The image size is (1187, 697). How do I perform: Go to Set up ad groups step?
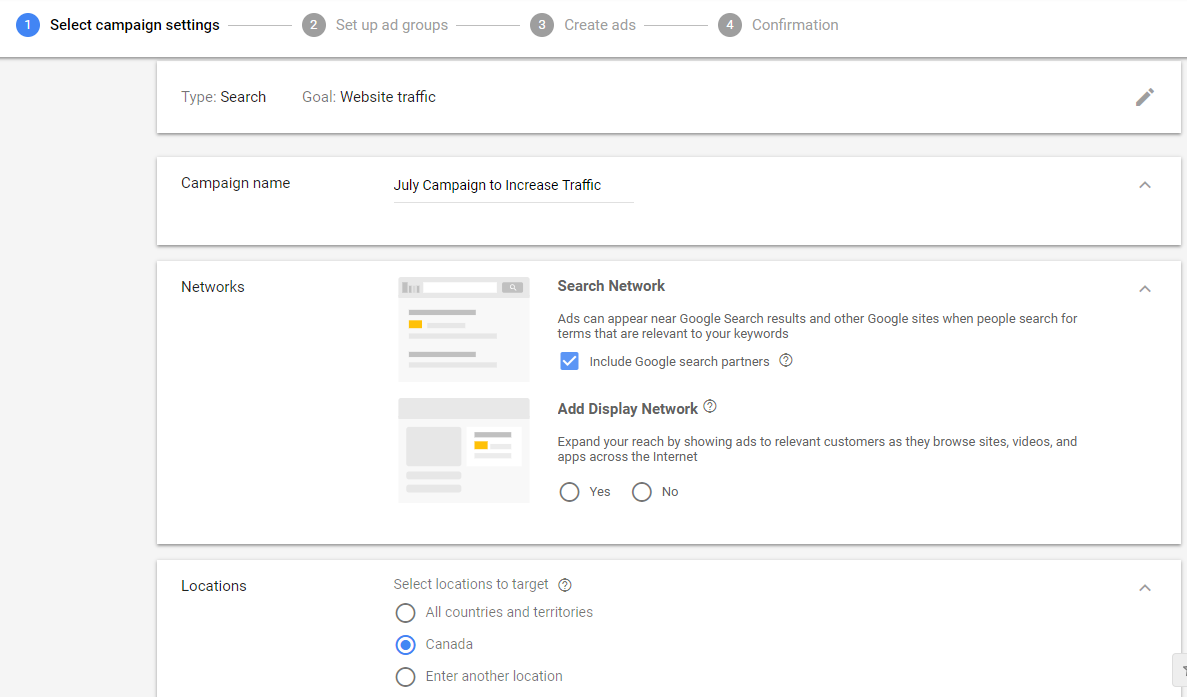392,25
